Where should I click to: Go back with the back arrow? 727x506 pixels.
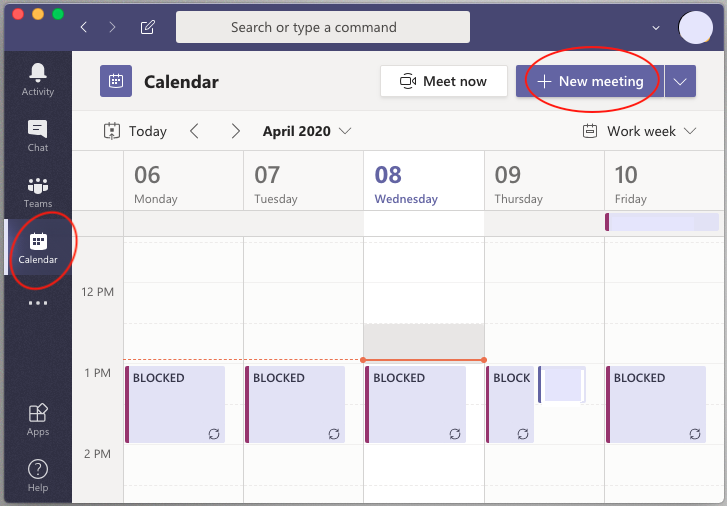[x=83, y=27]
